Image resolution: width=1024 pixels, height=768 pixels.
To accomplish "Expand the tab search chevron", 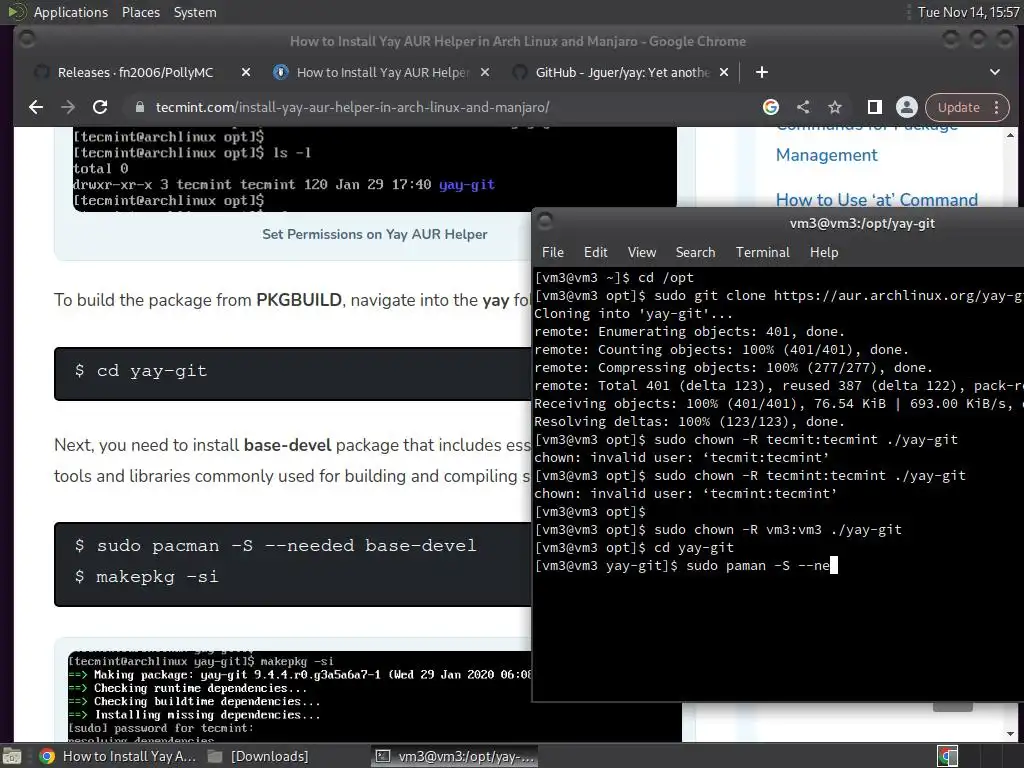I will click(x=995, y=72).
